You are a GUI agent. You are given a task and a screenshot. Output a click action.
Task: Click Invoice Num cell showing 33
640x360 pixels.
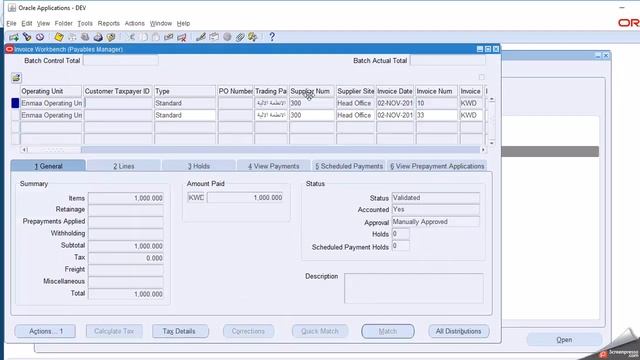click(436, 116)
